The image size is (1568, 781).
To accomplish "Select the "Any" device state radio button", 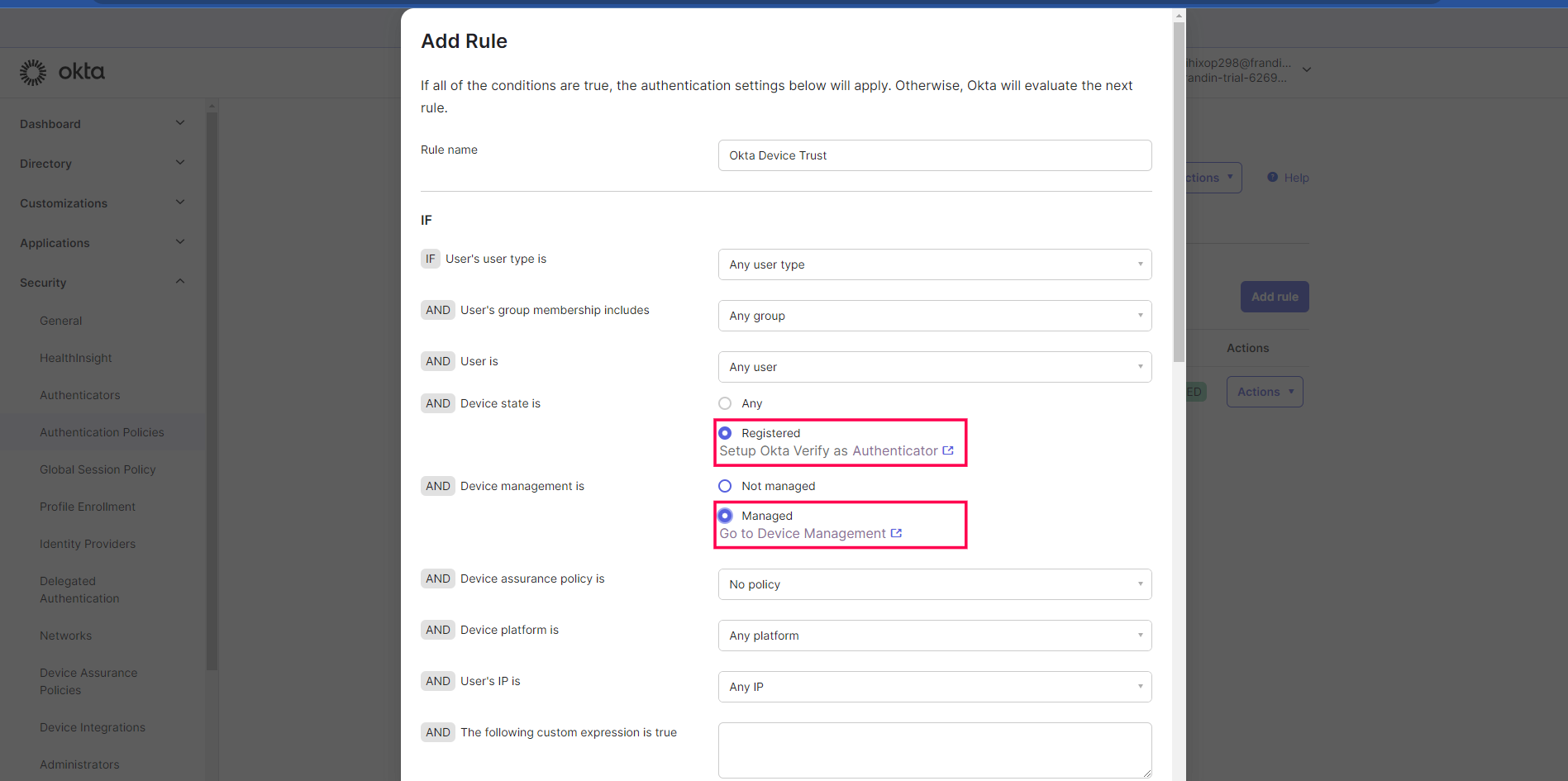I will tap(725, 403).
